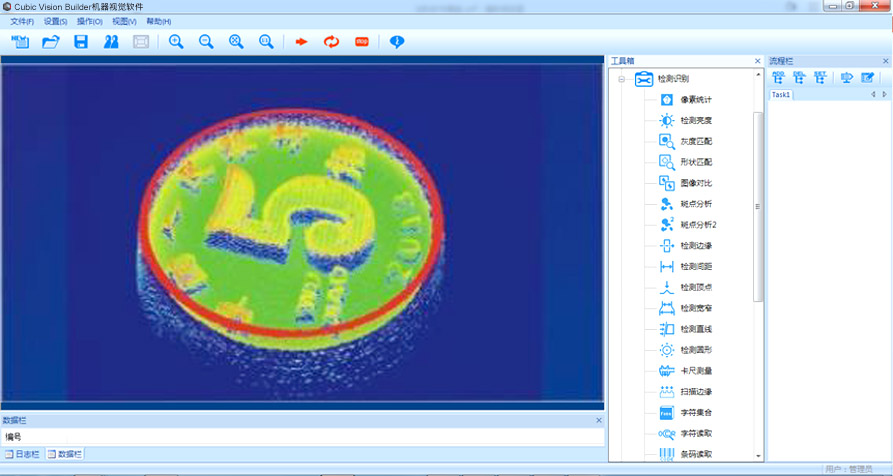Open the 视图(V) menu
This screenshot has width=893, height=476.
(x=124, y=21)
